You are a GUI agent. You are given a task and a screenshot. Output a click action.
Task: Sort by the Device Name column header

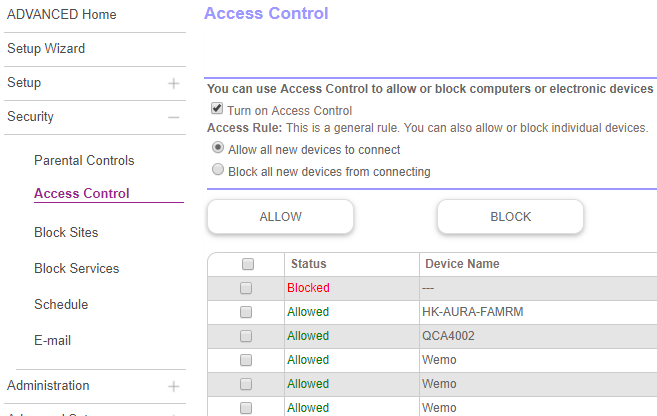(x=462, y=264)
